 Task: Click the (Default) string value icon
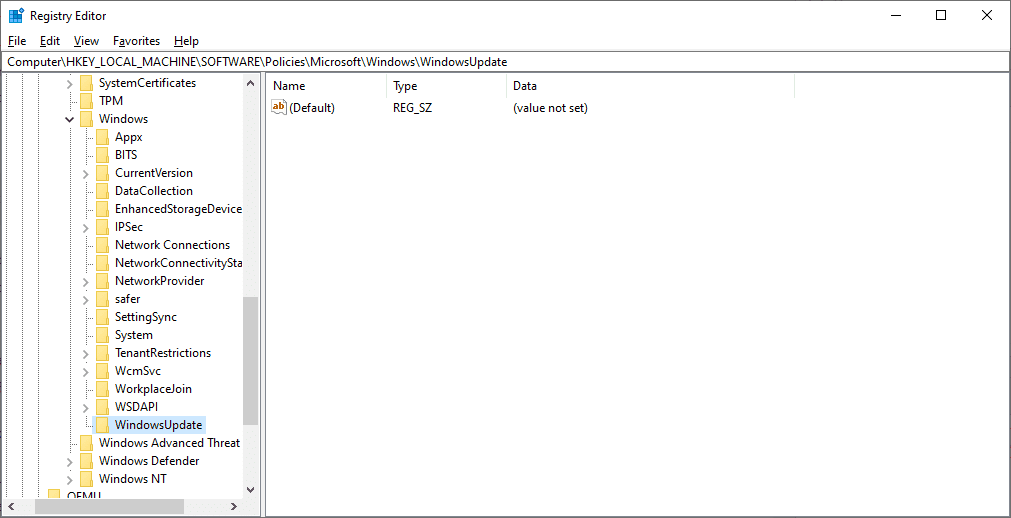[279, 108]
